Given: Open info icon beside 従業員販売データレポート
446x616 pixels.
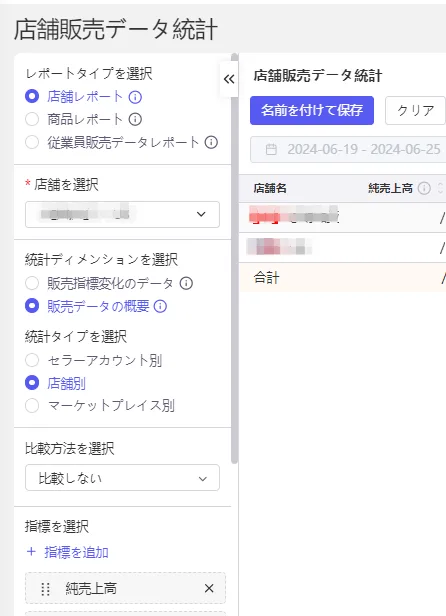Looking at the screenshot, I should [x=211, y=142].
